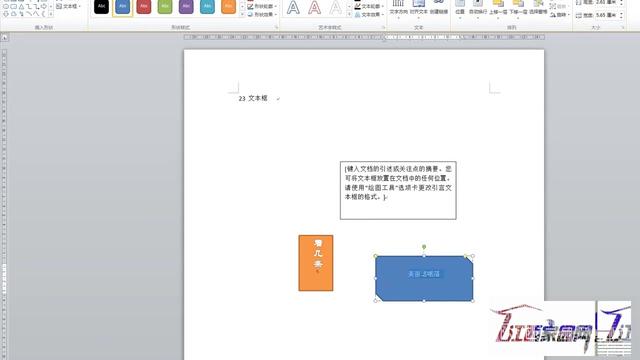This screenshot has height=360, width=640.
Task: Apply the orange shape style preset
Action: [229, 7]
